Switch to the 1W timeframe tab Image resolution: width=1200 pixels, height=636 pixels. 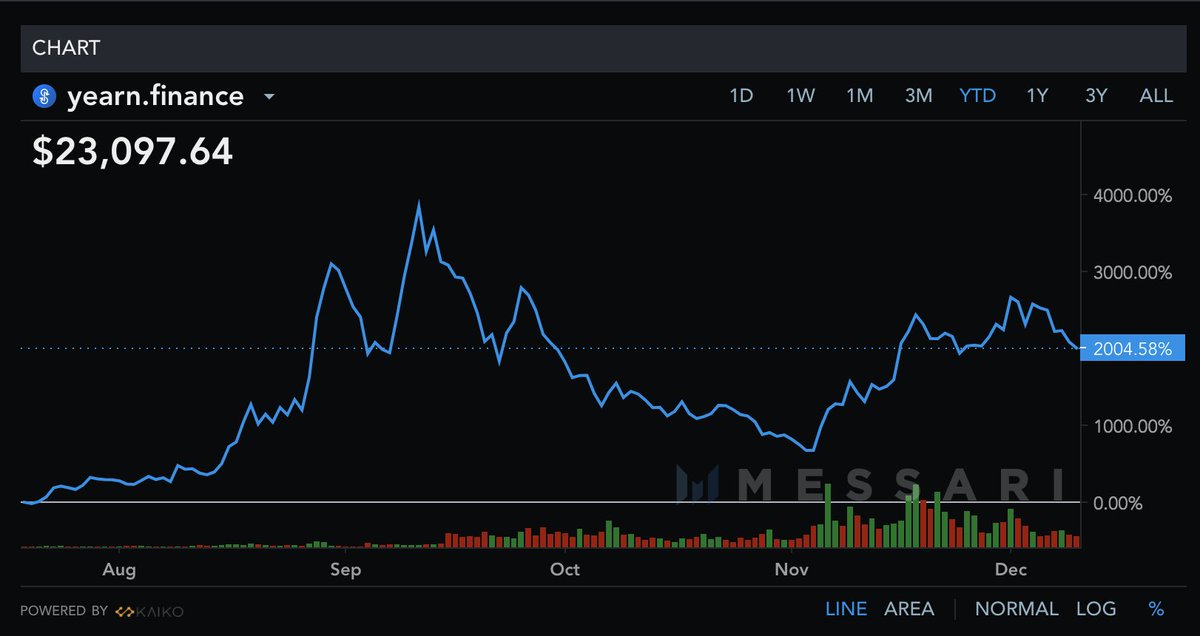click(x=801, y=95)
